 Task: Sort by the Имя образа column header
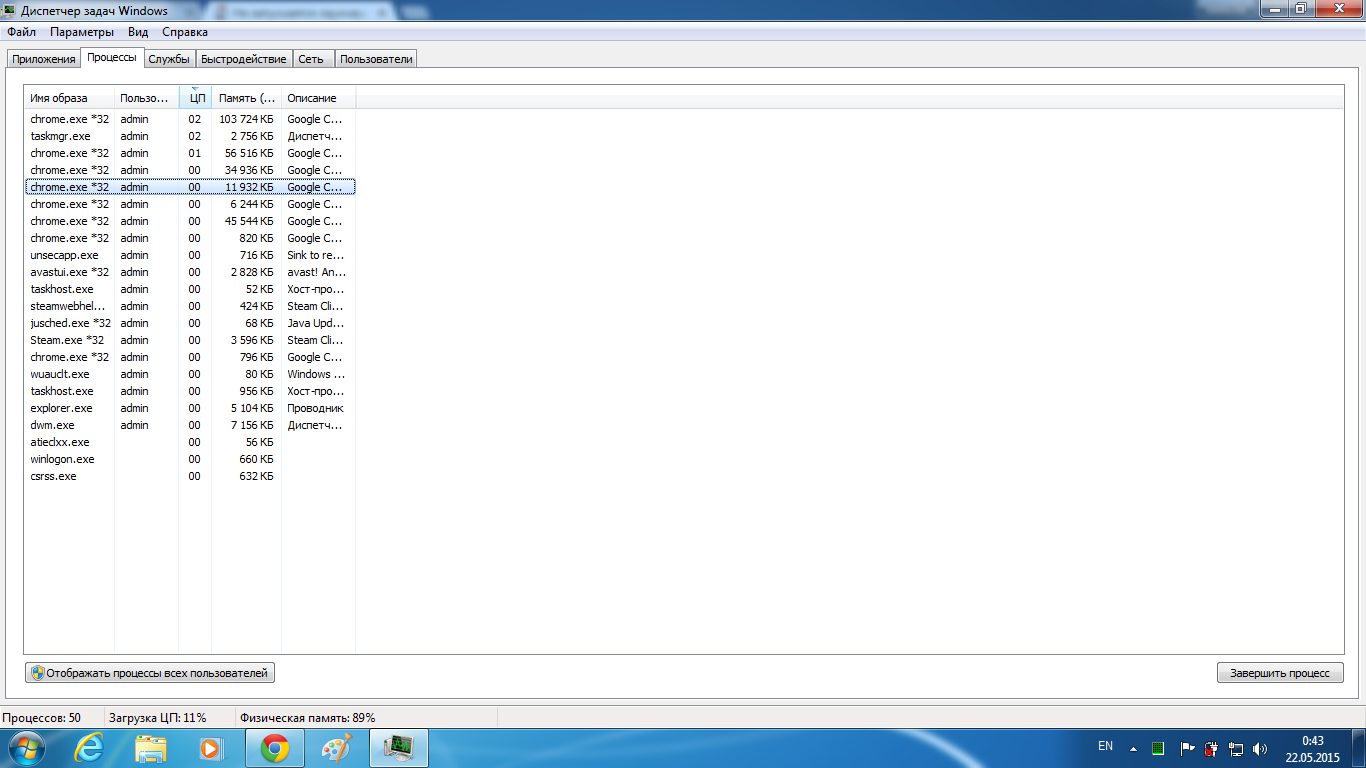point(69,98)
